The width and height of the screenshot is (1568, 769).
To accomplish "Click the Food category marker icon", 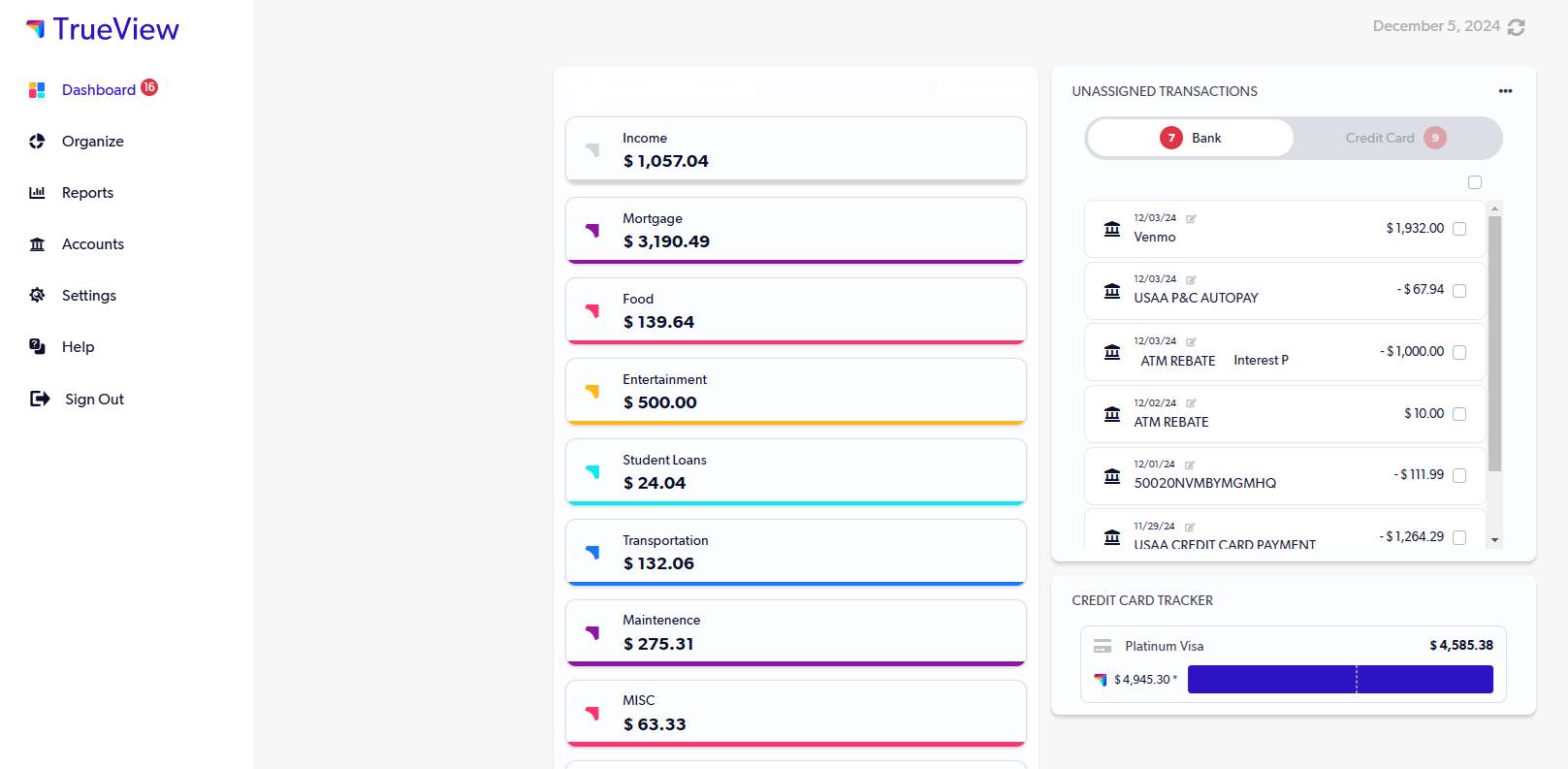I will 592,311.
